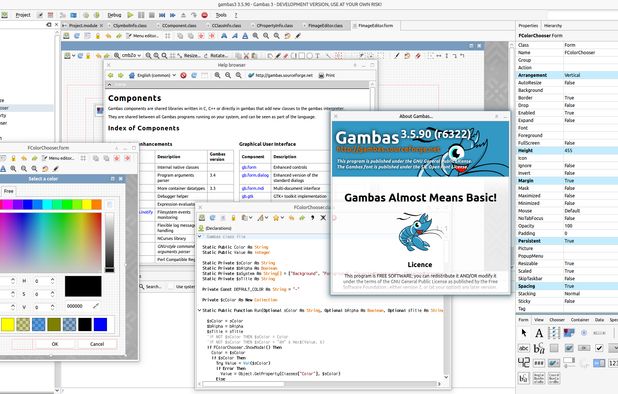Open the Project menu
The height and width of the screenshot is (394, 618).
(x=23, y=15)
